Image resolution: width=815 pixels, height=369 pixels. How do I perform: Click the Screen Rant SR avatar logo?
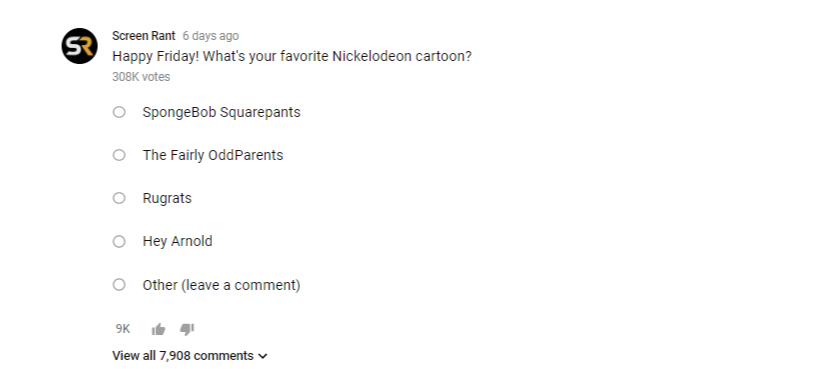coord(80,46)
